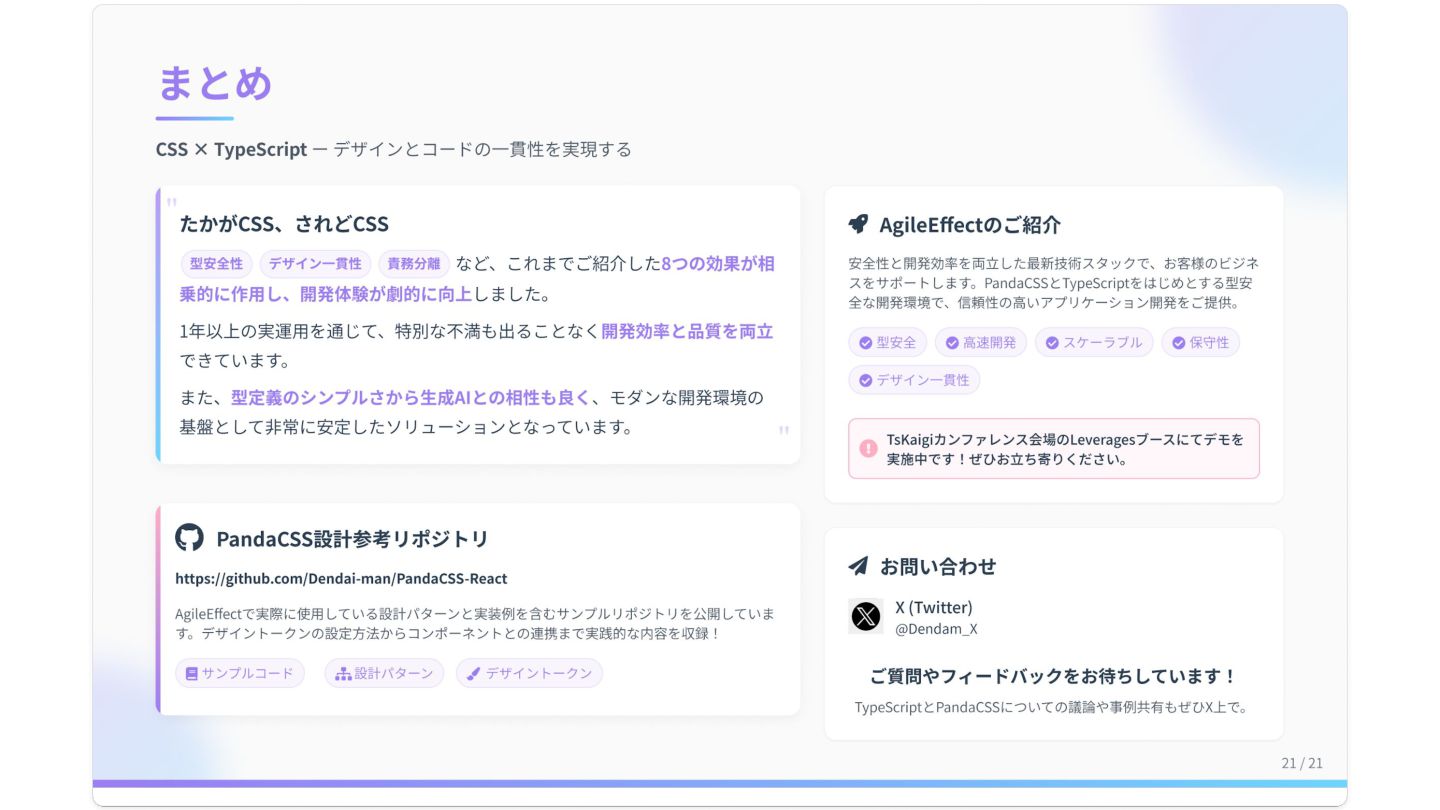Click the check icon in 高速開発 badge
Screen dimensions: 1440x810
tap(952, 342)
